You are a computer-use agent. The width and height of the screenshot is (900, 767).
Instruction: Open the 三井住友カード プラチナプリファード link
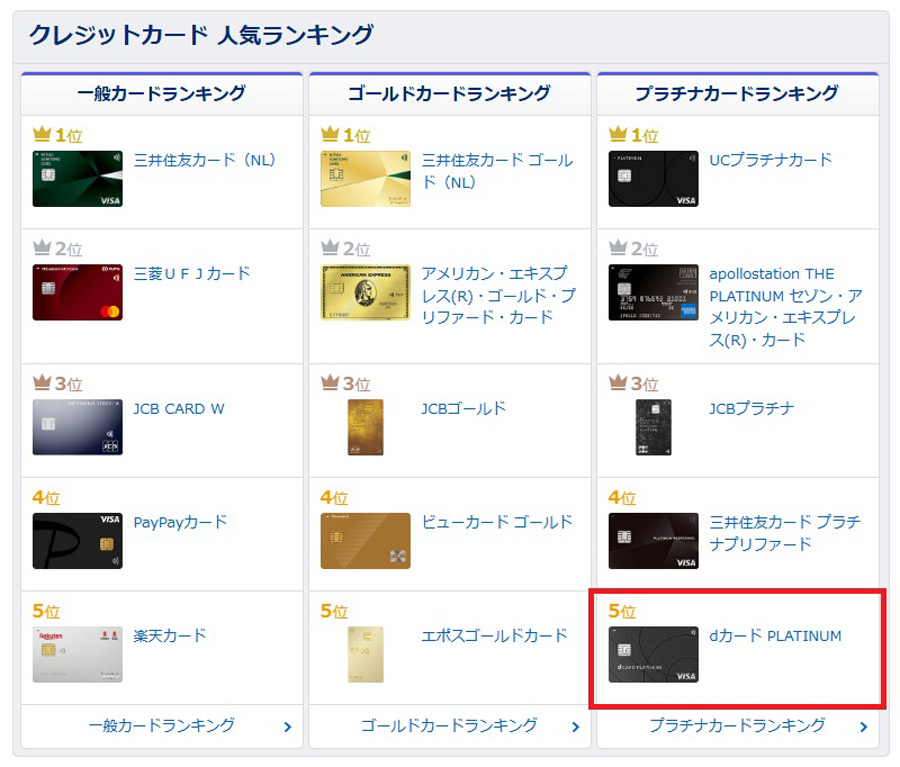point(785,533)
